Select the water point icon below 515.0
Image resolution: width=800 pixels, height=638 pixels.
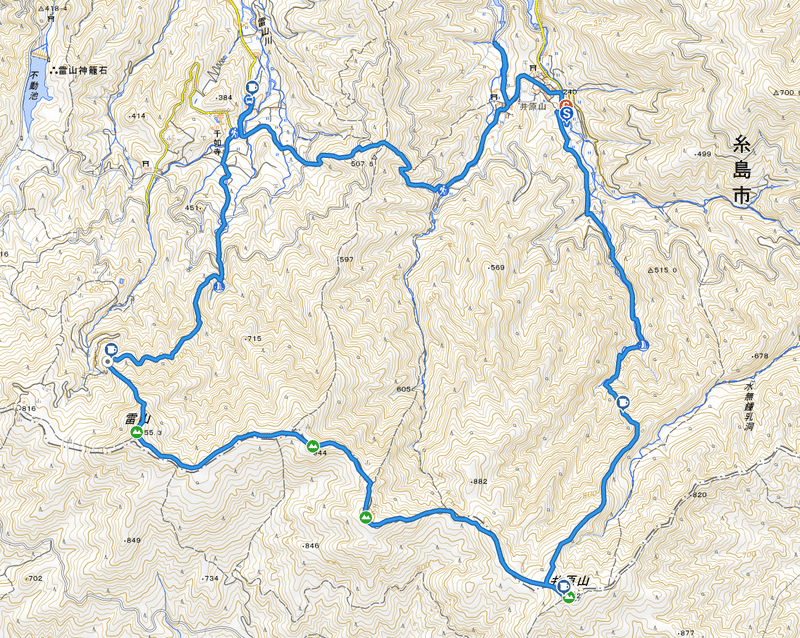(643, 346)
